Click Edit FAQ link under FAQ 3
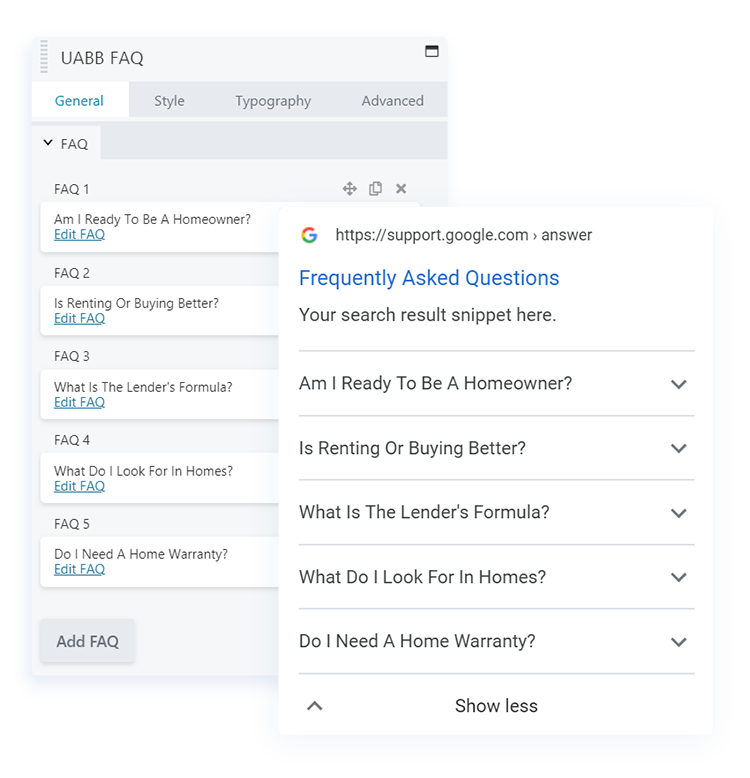Viewport: 750px width, 778px height. click(79, 402)
